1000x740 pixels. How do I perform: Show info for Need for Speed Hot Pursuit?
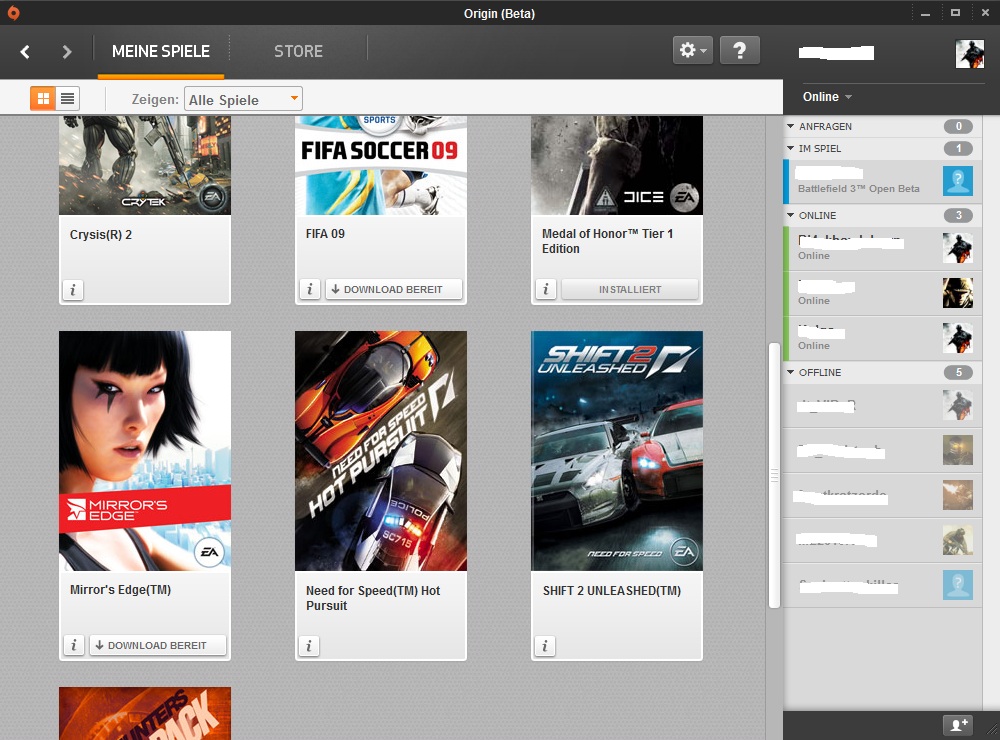(x=309, y=646)
